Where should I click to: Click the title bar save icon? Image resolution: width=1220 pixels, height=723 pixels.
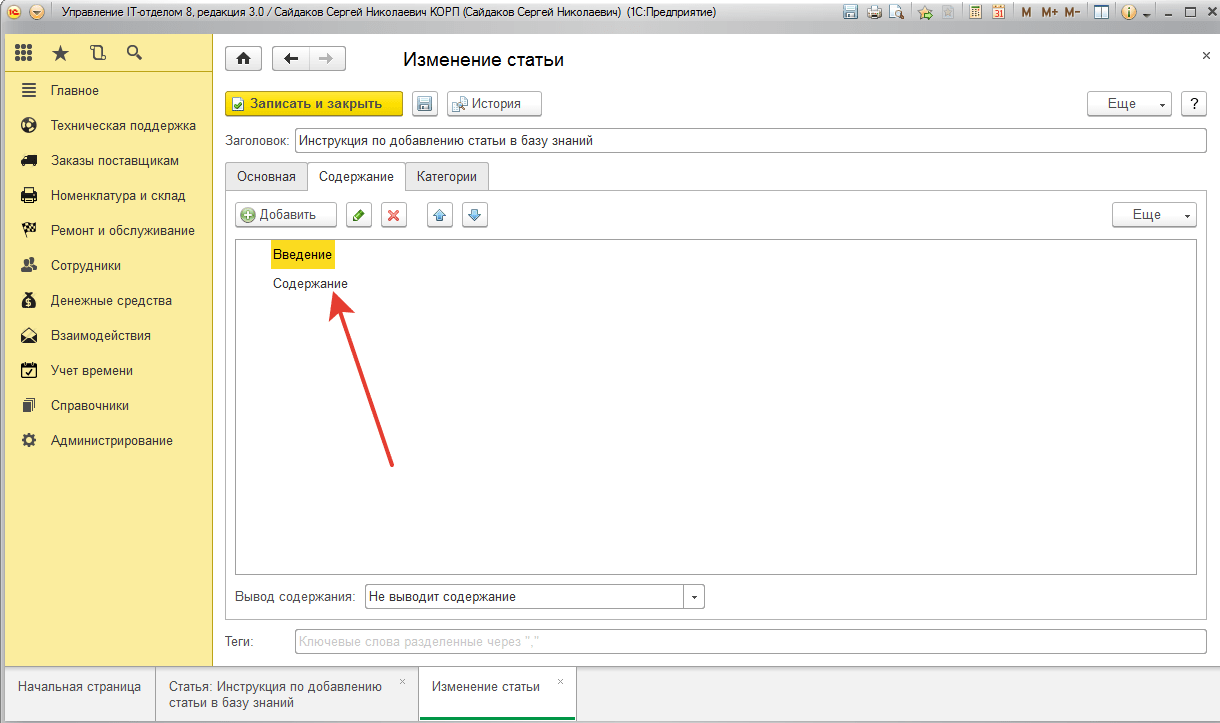(x=851, y=13)
